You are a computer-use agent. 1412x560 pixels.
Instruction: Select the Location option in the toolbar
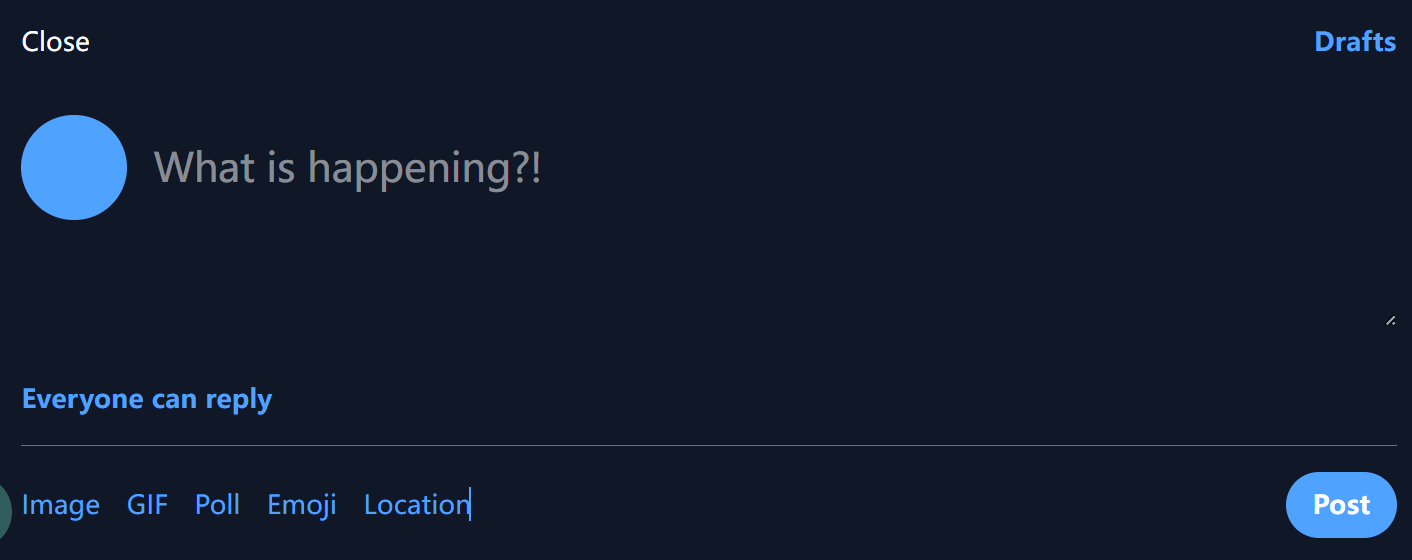(x=417, y=505)
